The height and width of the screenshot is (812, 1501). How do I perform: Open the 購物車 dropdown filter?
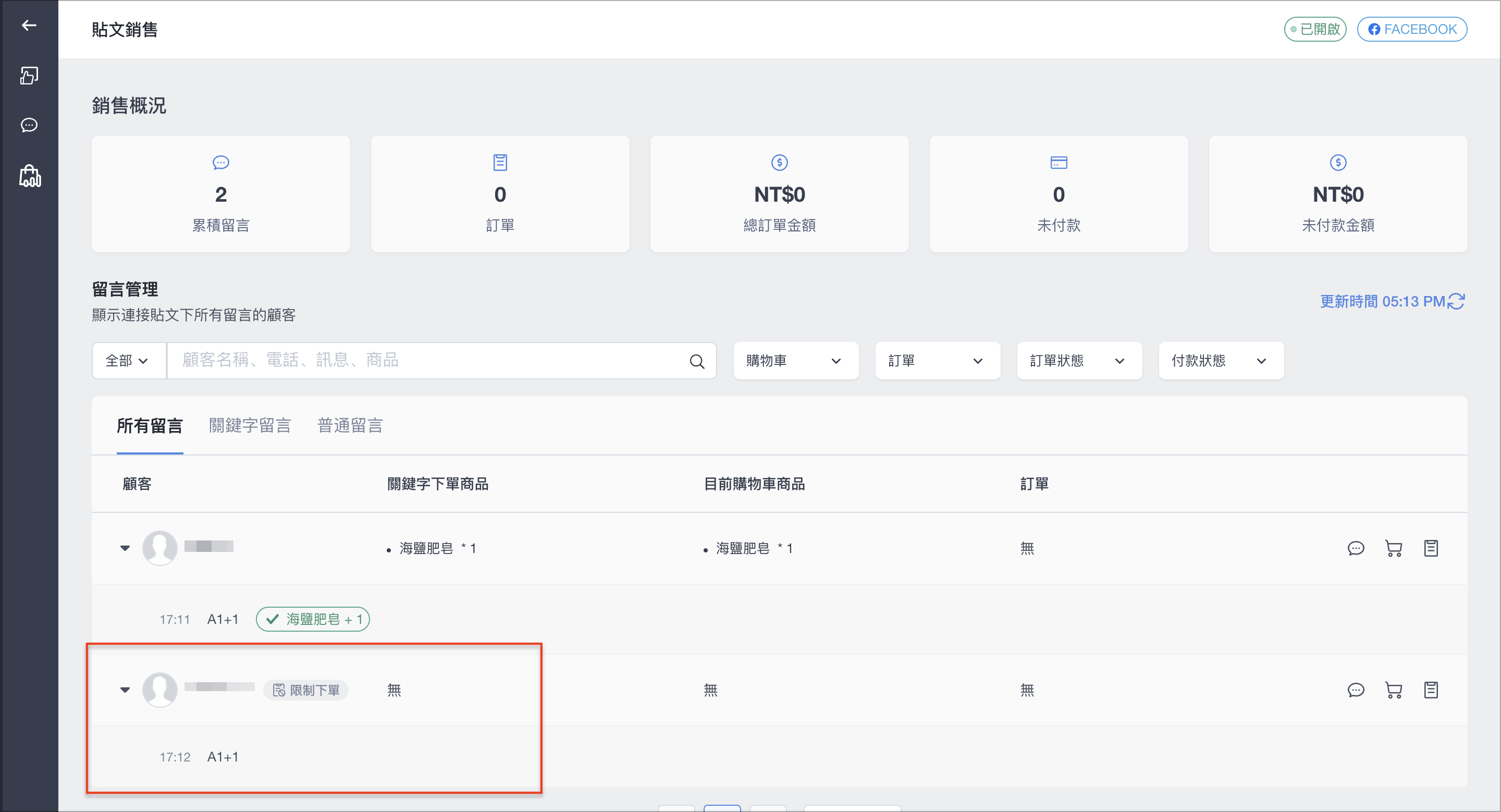click(795, 361)
